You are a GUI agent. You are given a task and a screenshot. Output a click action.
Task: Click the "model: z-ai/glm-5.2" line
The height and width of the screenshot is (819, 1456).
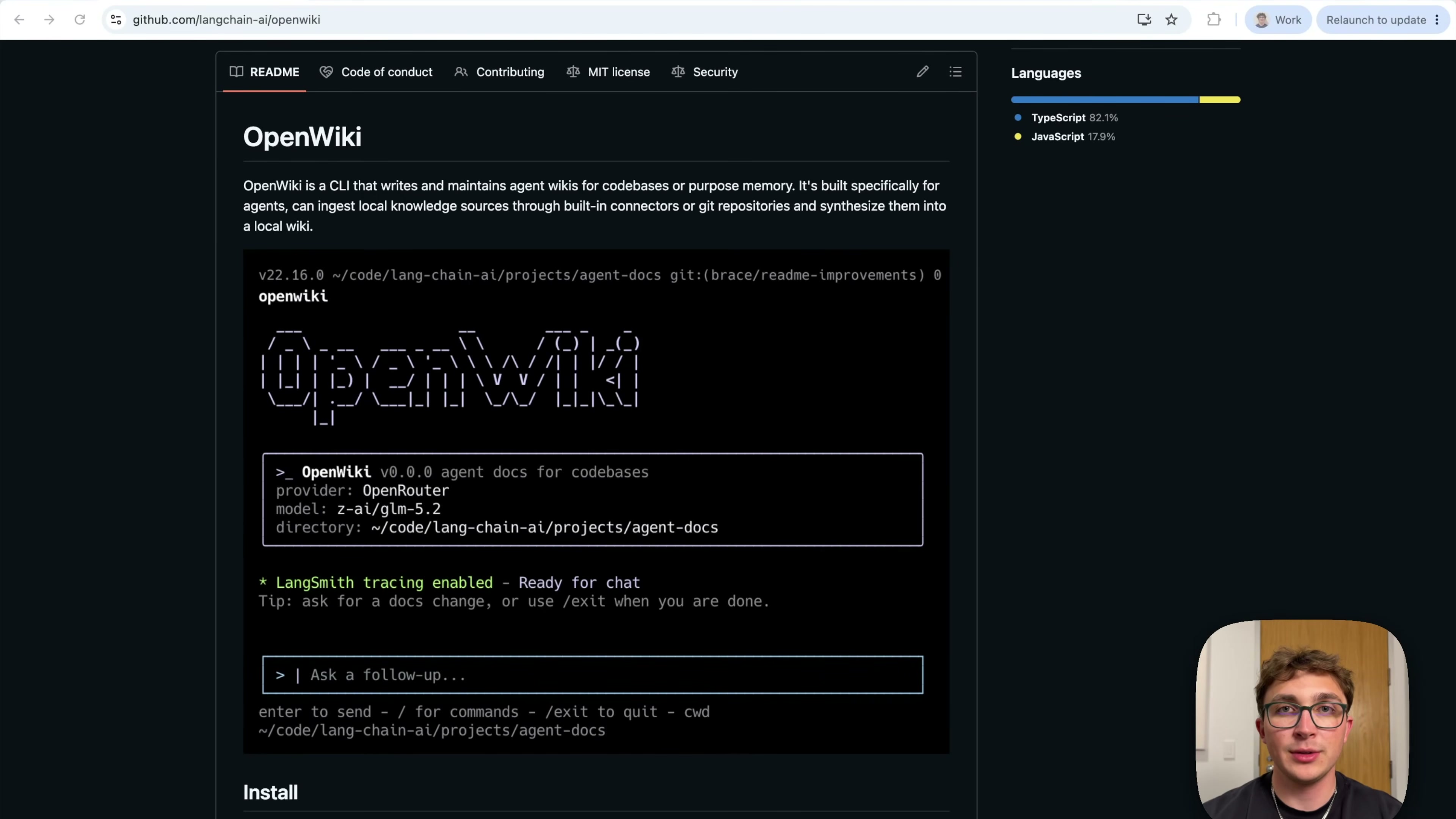[x=358, y=509]
